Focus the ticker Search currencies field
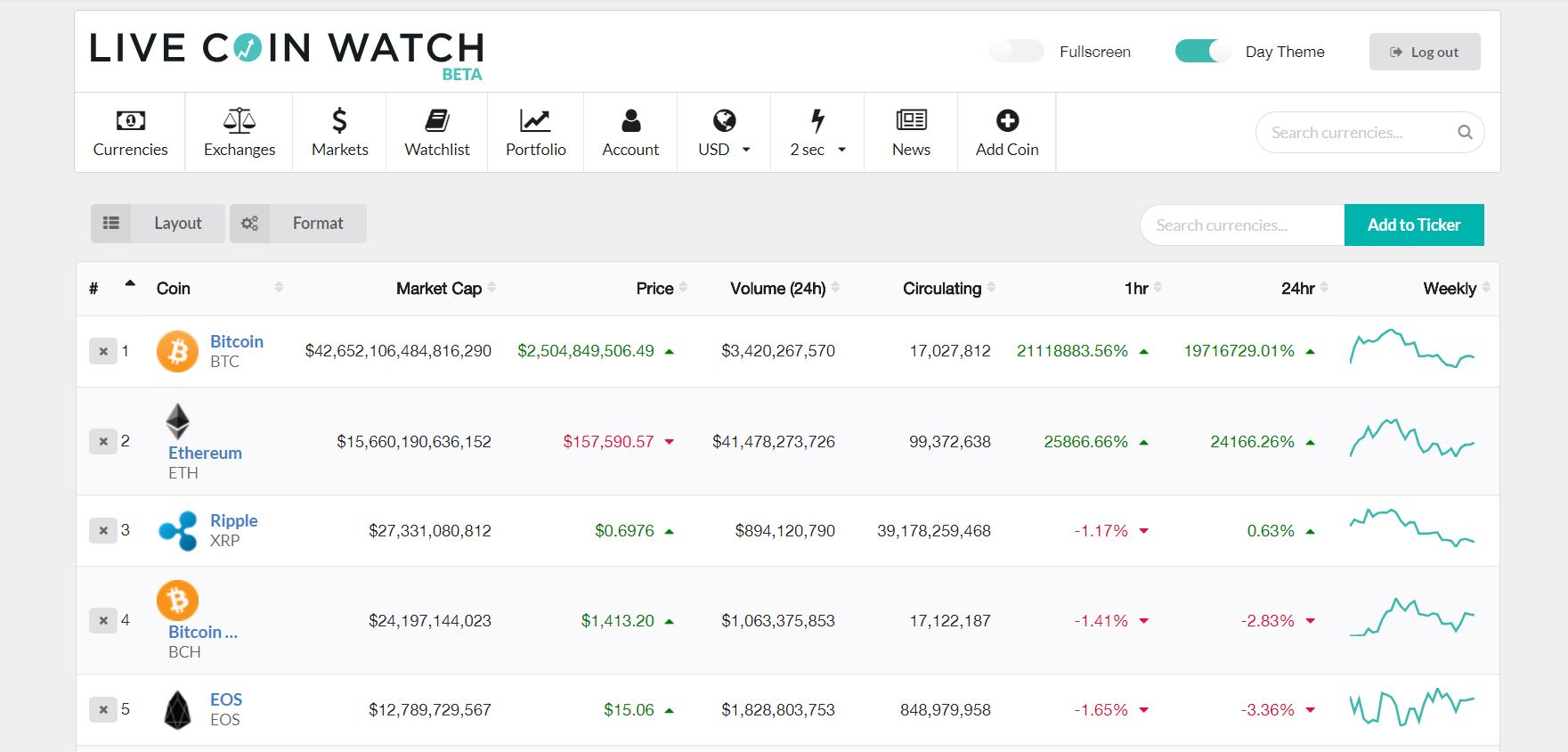Image resolution: width=1568 pixels, height=752 pixels. (1242, 225)
